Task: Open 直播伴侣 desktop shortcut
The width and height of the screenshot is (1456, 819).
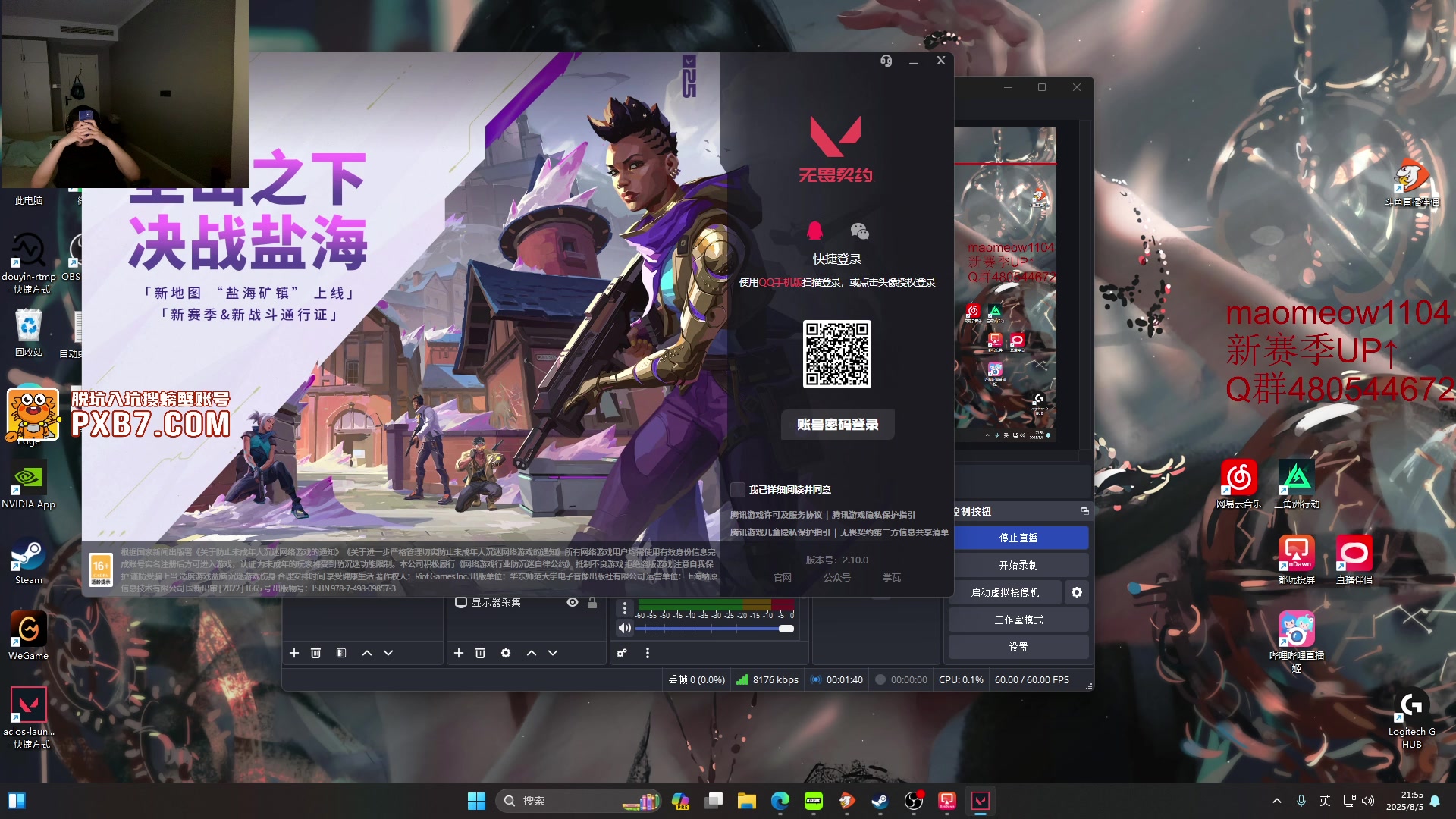Action: click(1354, 560)
